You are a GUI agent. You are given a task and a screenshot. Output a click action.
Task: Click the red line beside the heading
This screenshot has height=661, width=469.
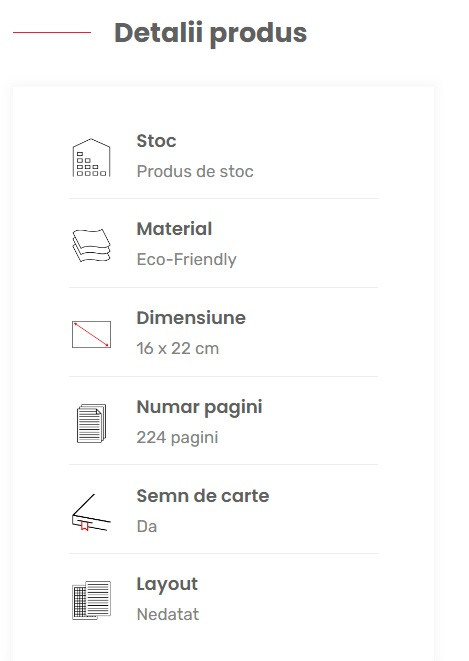coord(52,32)
